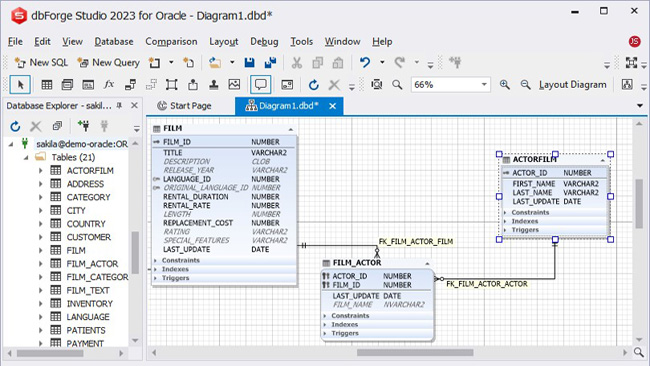The image size is (650, 366).
Task: Click Refresh in Database Explorer
Action: 15,126
